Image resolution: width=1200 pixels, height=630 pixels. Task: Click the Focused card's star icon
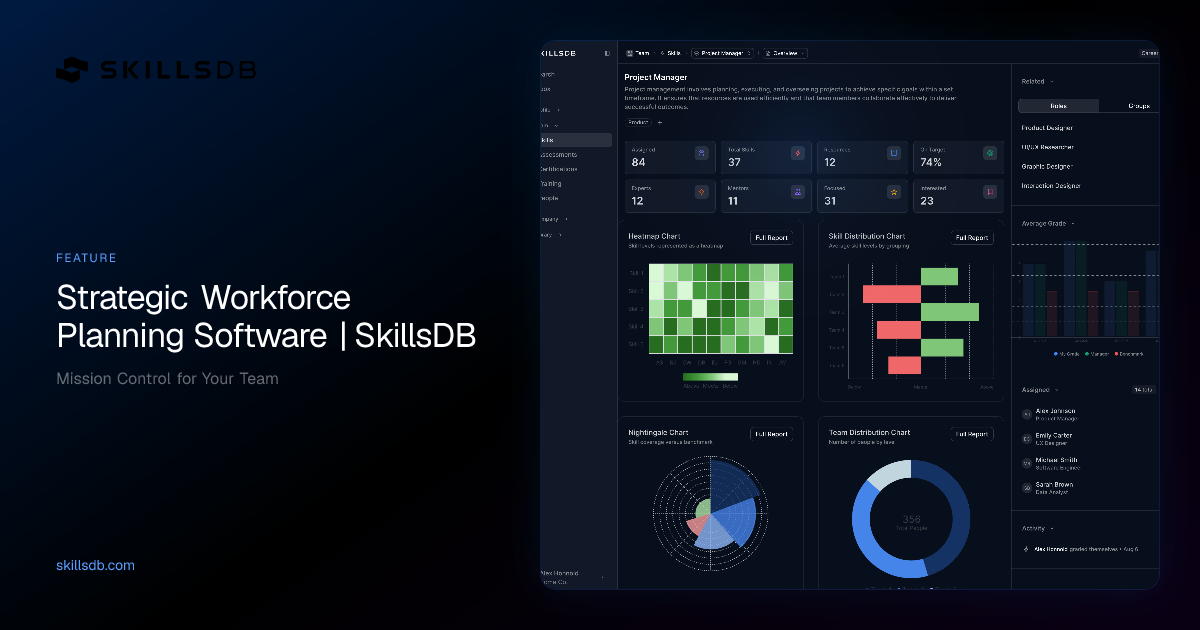(894, 192)
